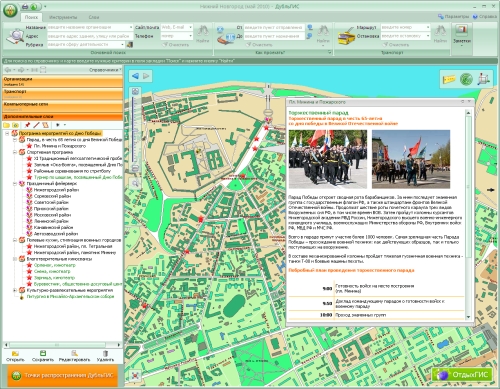
Task: Open the Маршрут number dropdown
Action: pos(428,27)
